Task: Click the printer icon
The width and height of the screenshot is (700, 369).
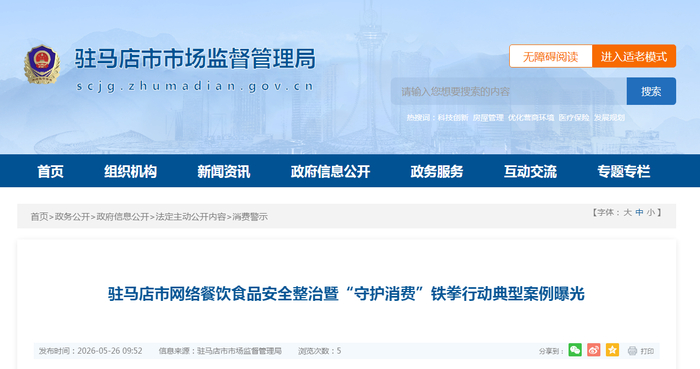Action: [x=632, y=351]
